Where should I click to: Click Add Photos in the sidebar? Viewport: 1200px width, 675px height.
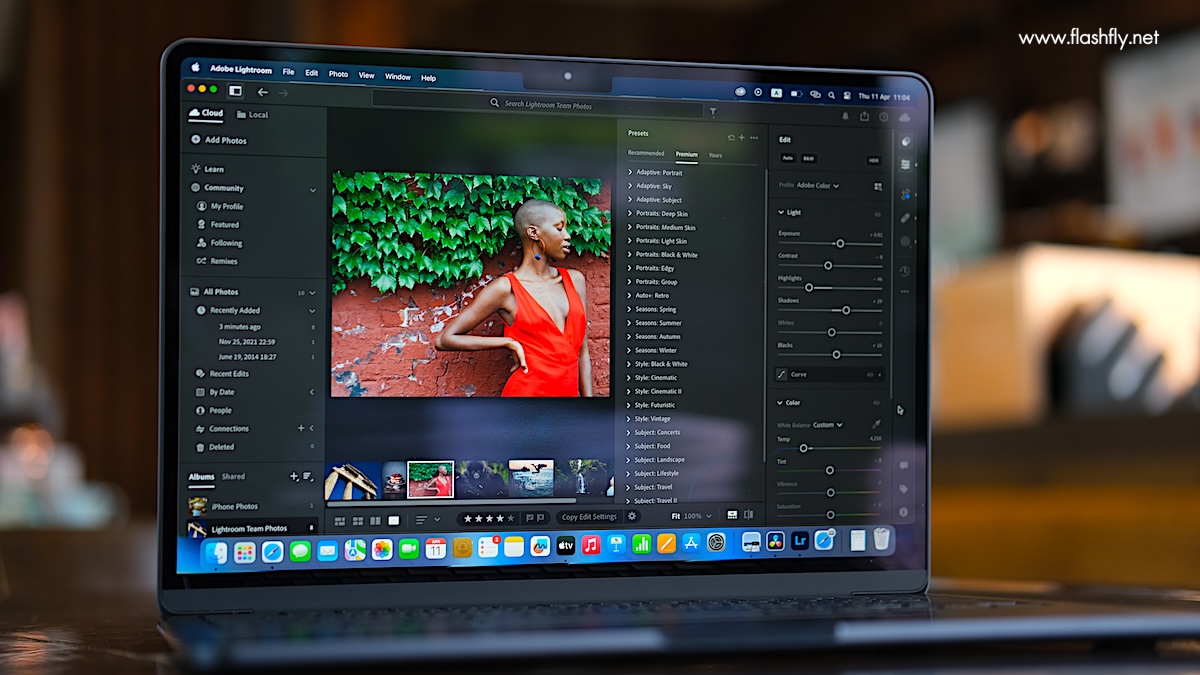pos(225,141)
